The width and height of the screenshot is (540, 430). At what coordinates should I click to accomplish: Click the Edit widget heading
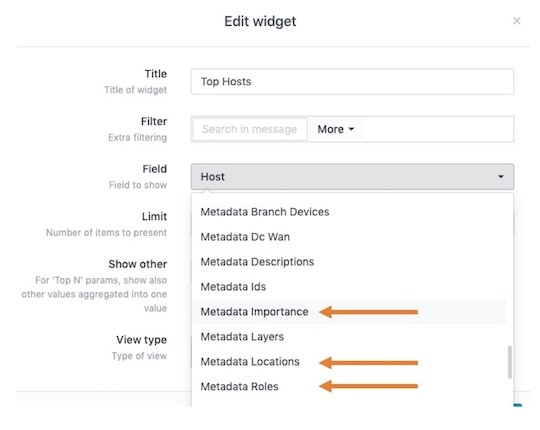(x=260, y=21)
